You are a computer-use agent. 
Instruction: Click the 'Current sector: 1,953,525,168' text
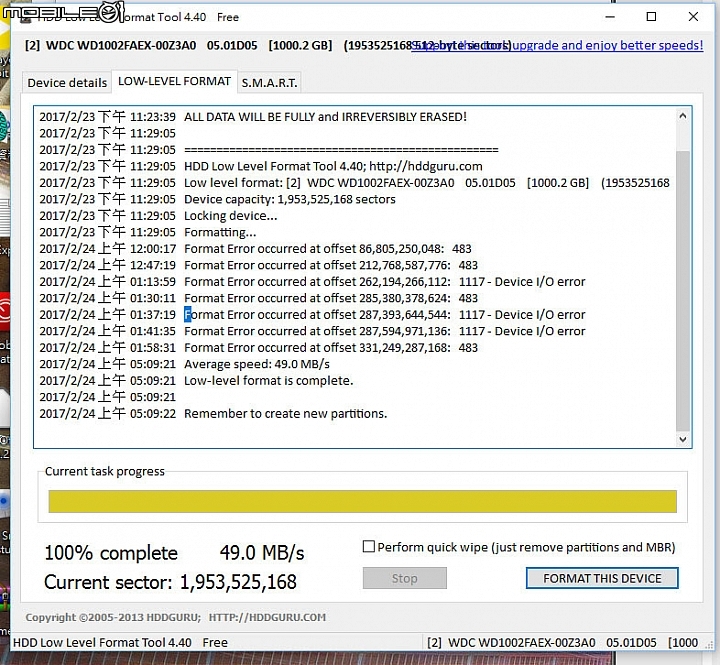tap(170, 582)
